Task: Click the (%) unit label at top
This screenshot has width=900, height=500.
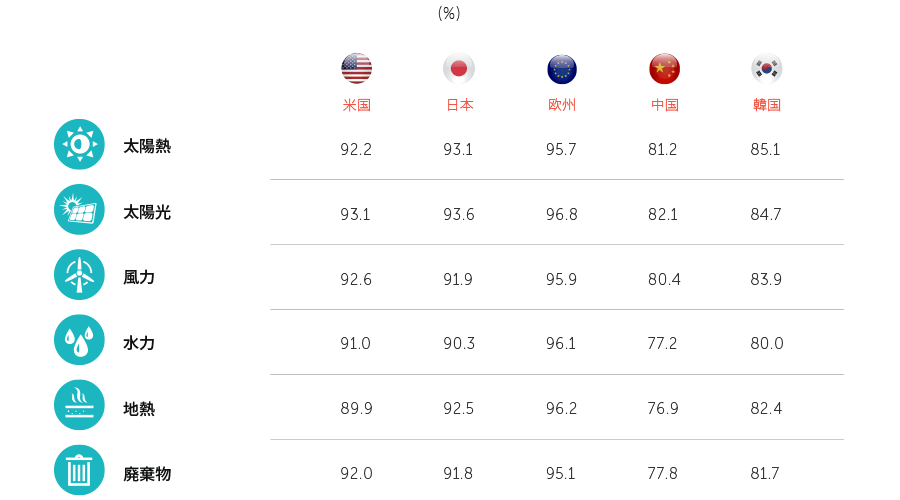Action: 449,13
